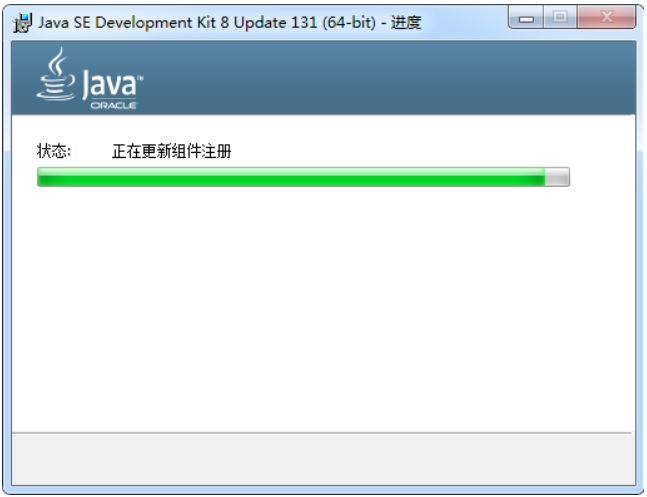Screen dimensions: 647x497
Task: Click empty area of blue header banner
Action: (388, 78)
